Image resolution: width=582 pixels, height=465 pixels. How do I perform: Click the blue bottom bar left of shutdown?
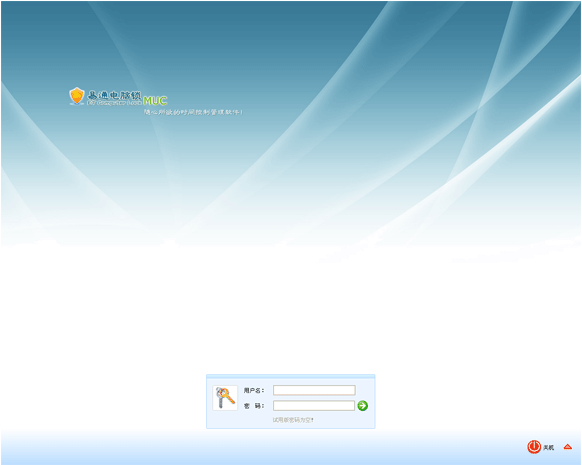[260, 449]
